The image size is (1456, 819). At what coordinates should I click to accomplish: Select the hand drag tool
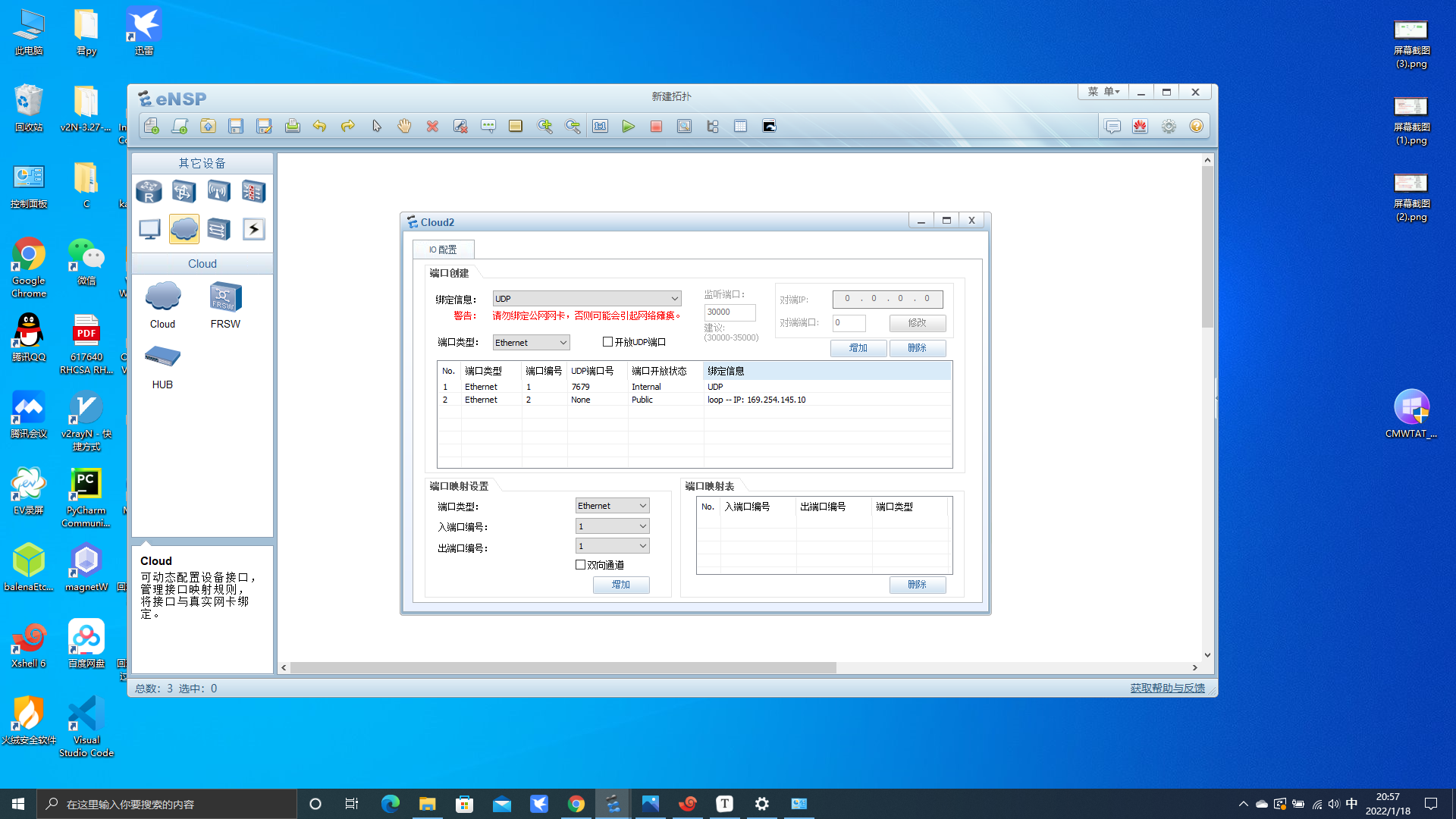click(404, 127)
